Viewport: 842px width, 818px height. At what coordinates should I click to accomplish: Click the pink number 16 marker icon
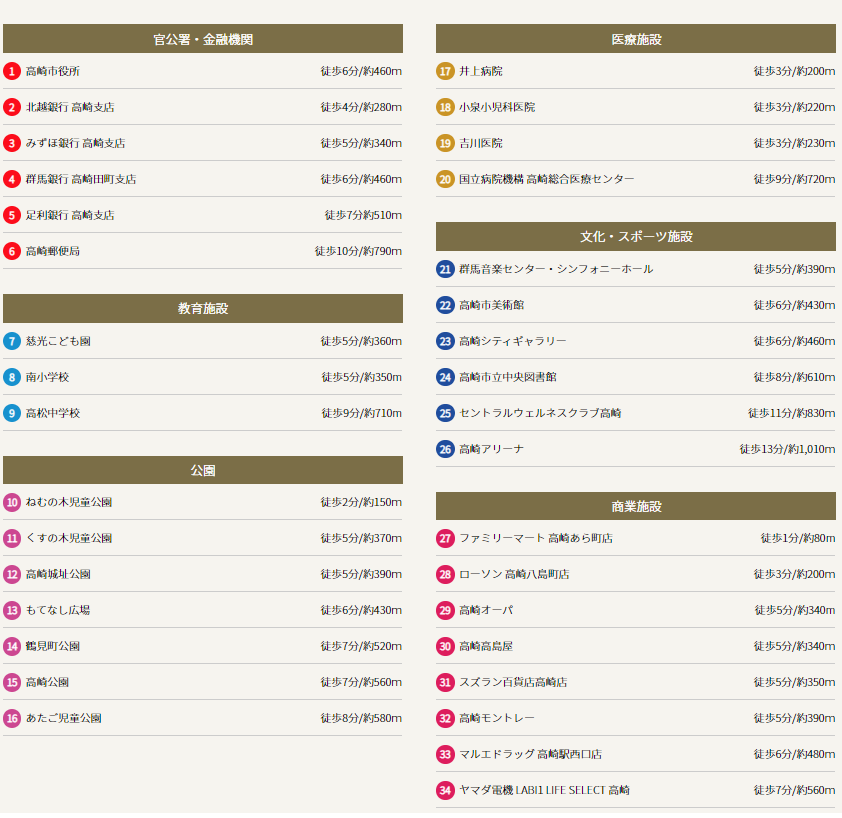[12, 718]
